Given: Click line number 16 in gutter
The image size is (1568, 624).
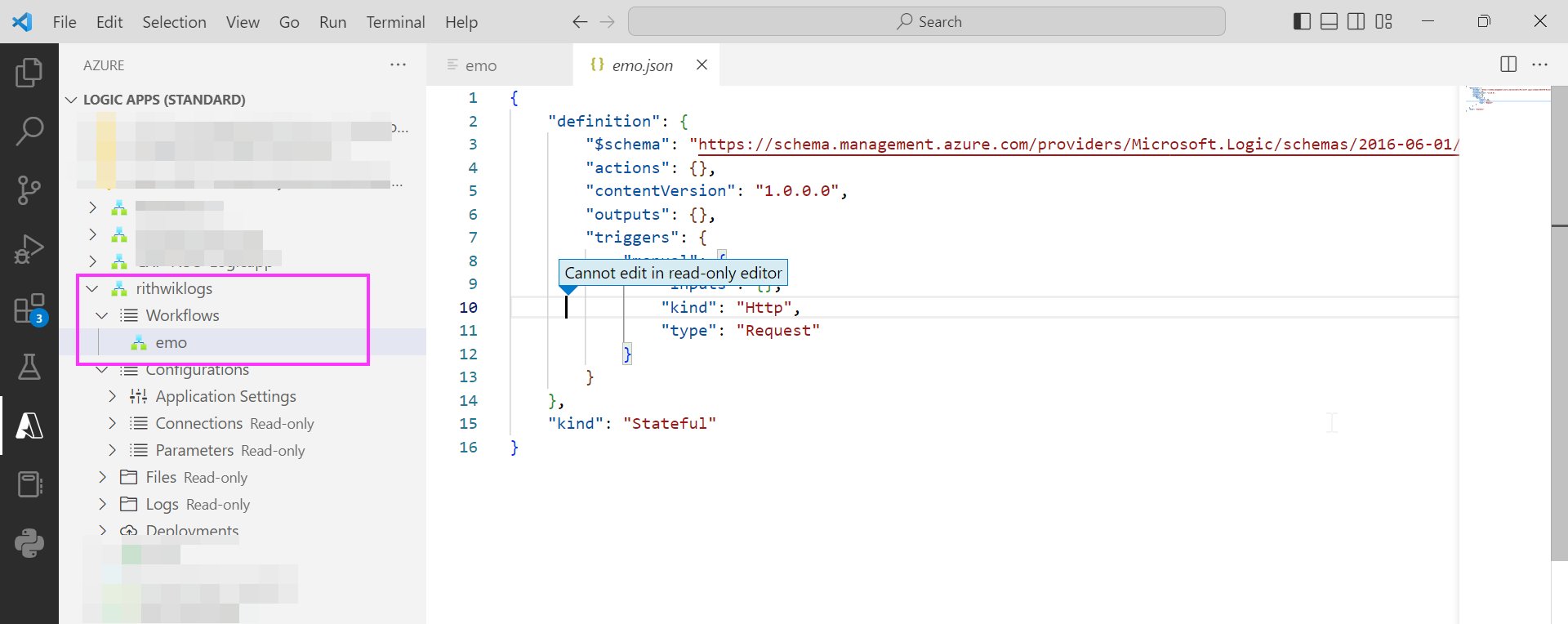Looking at the screenshot, I should click(x=468, y=447).
